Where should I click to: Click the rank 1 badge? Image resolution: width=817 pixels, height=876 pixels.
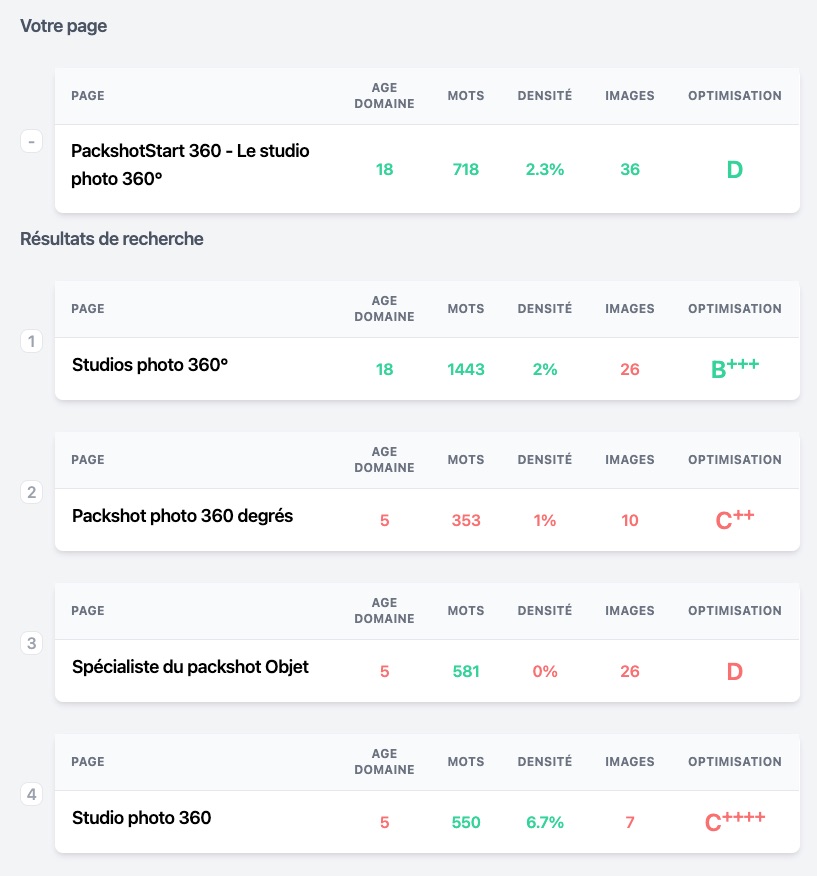click(32, 342)
